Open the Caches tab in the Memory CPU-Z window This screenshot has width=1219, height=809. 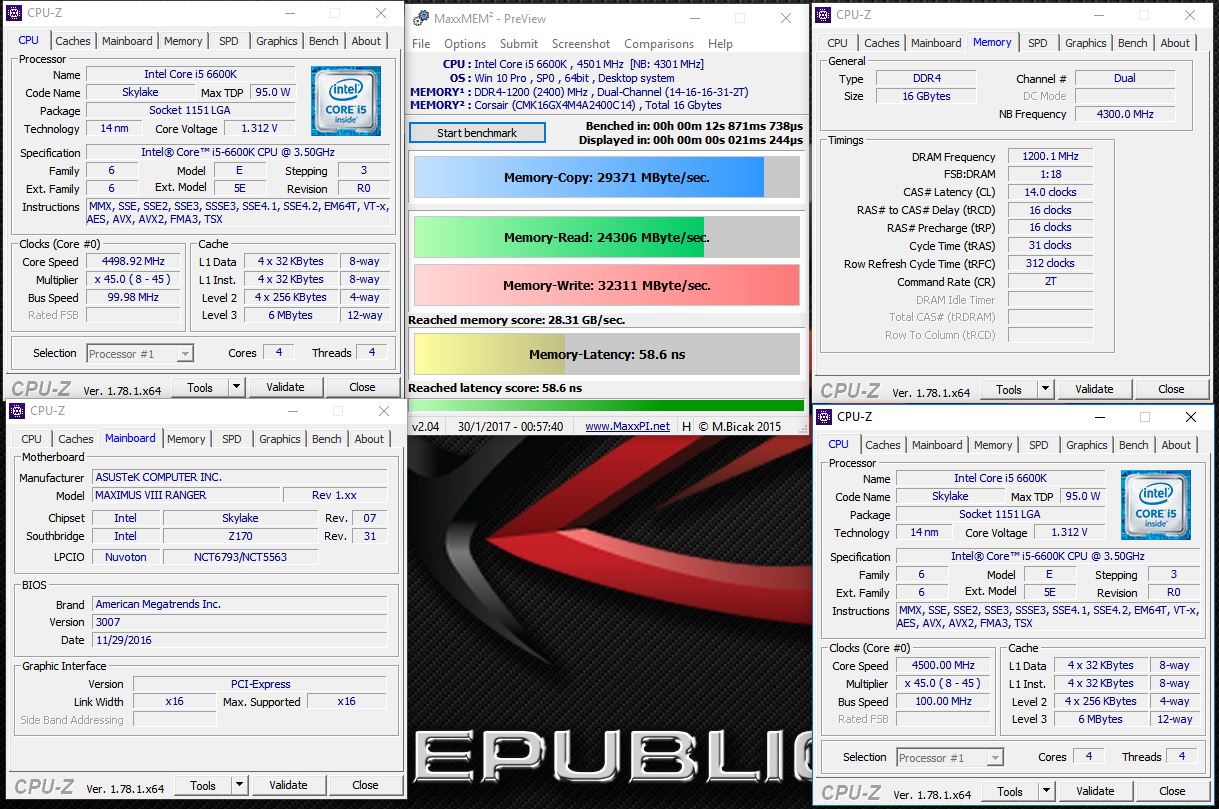click(882, 43)
